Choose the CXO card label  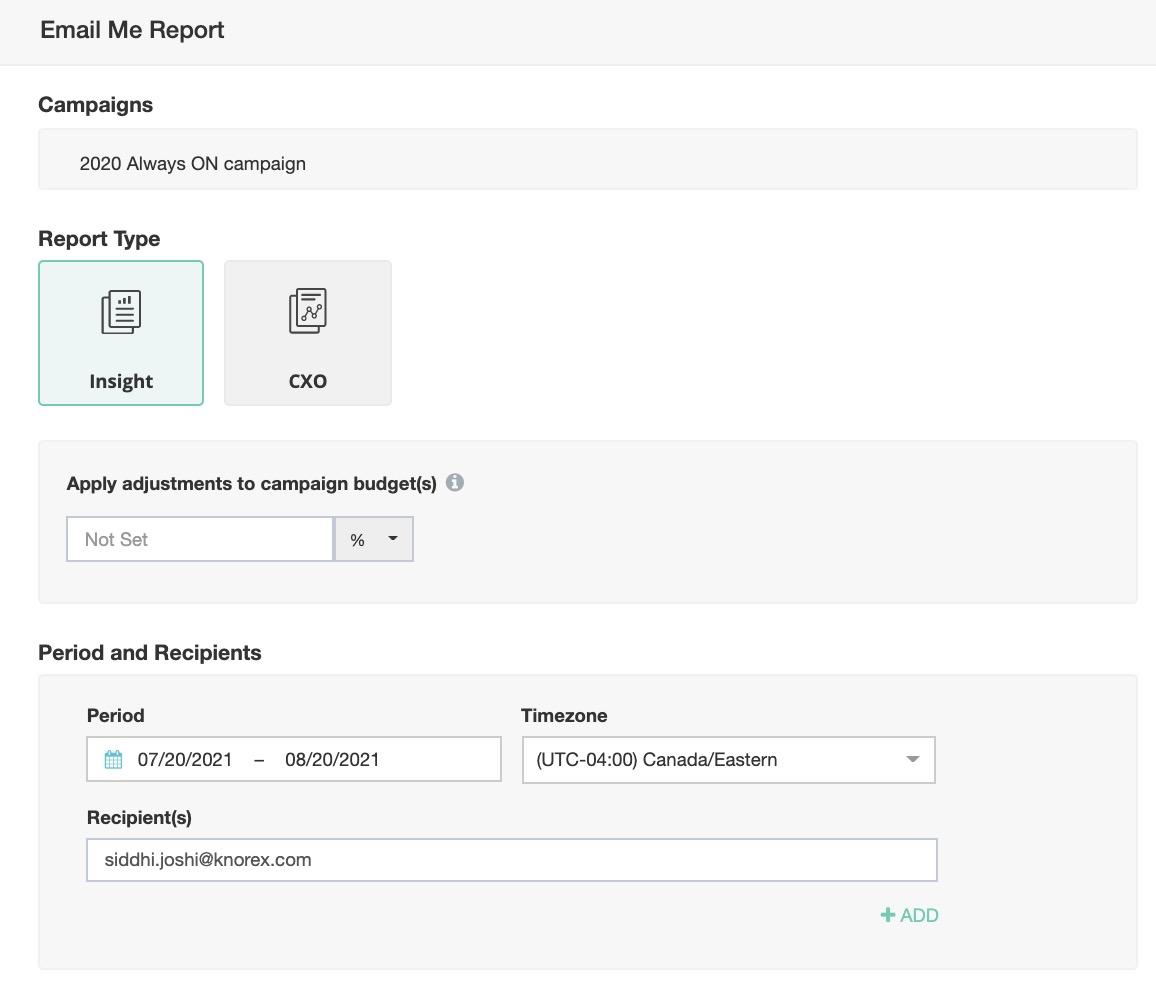(307, 381)
